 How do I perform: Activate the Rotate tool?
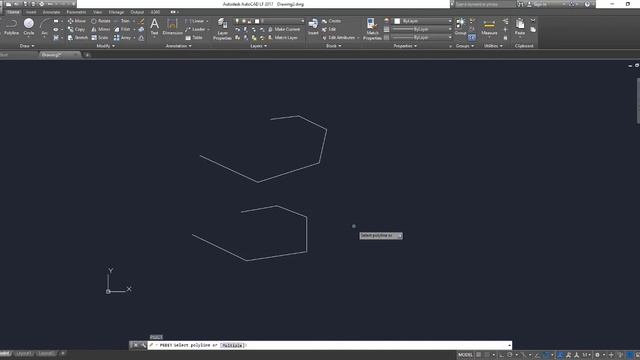100,21
